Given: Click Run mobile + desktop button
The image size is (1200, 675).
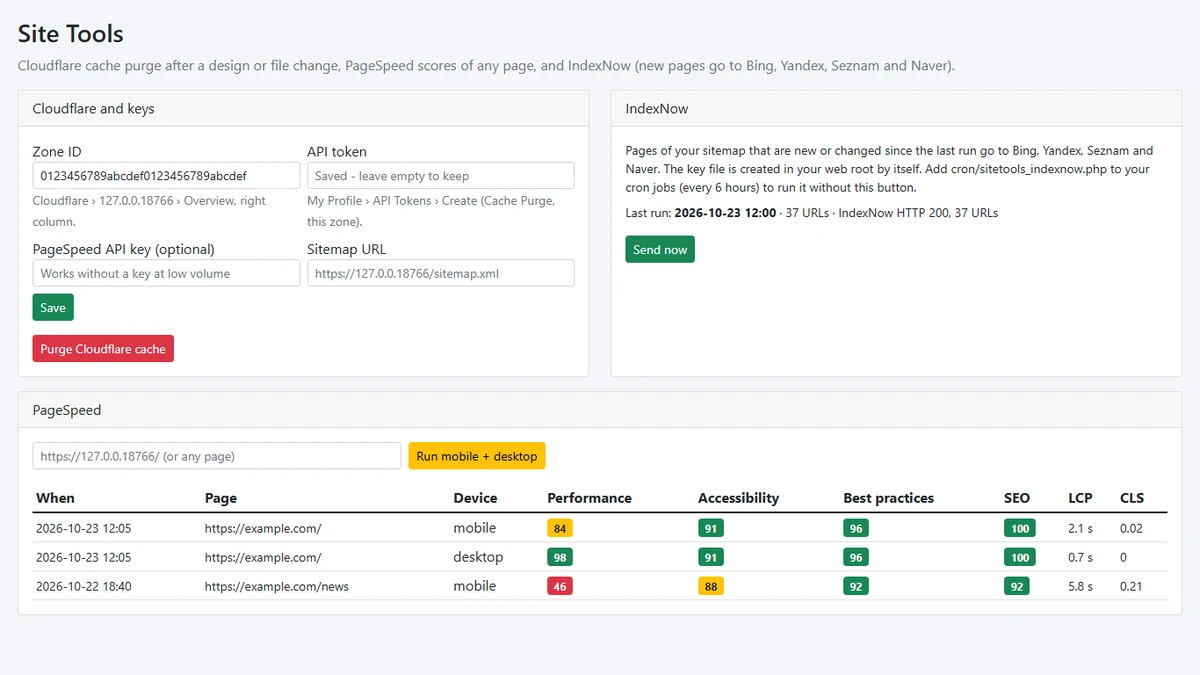Looking at the screenshot, I should pos(477,456).
